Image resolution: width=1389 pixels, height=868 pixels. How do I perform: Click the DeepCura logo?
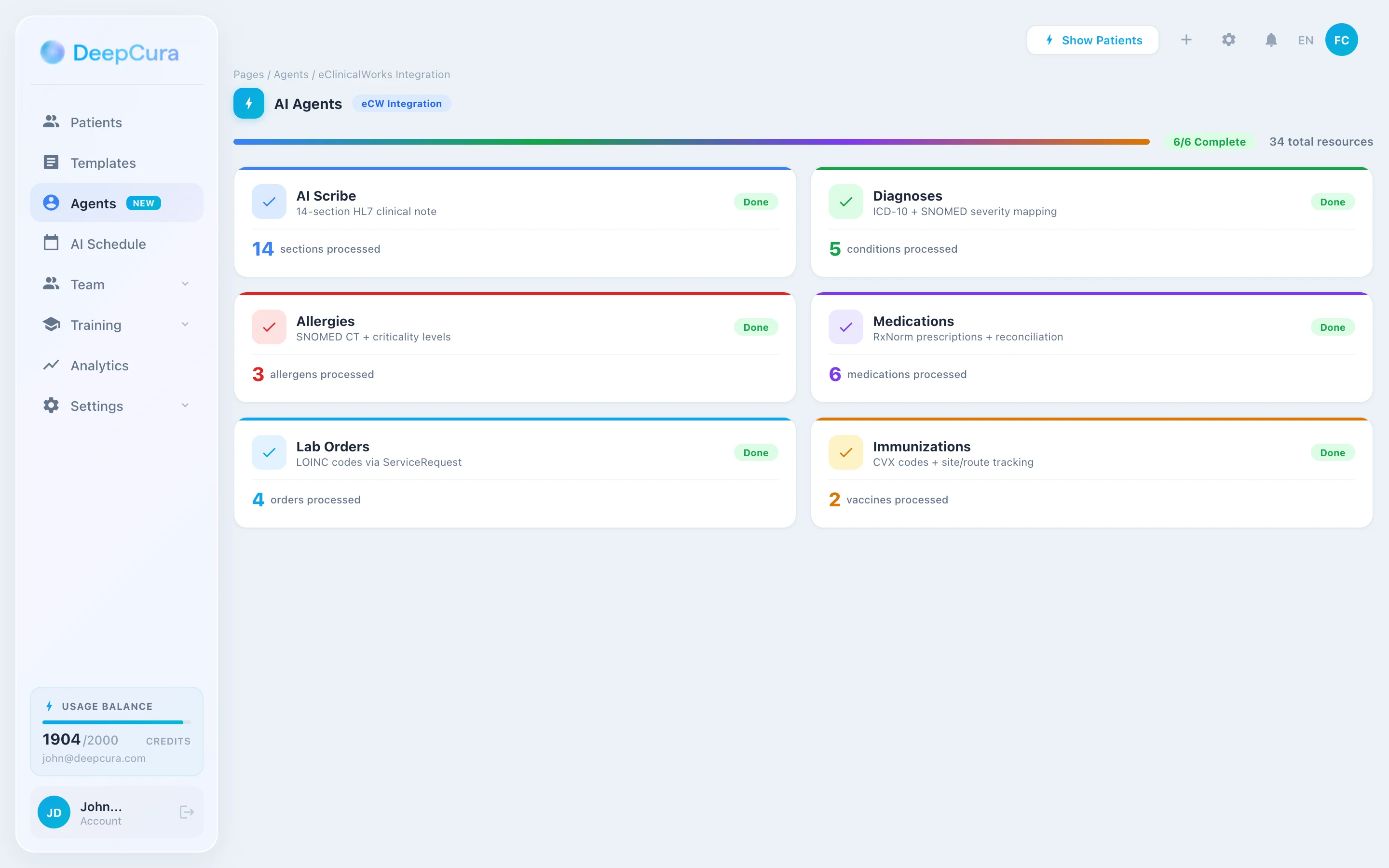click(109, 53)
